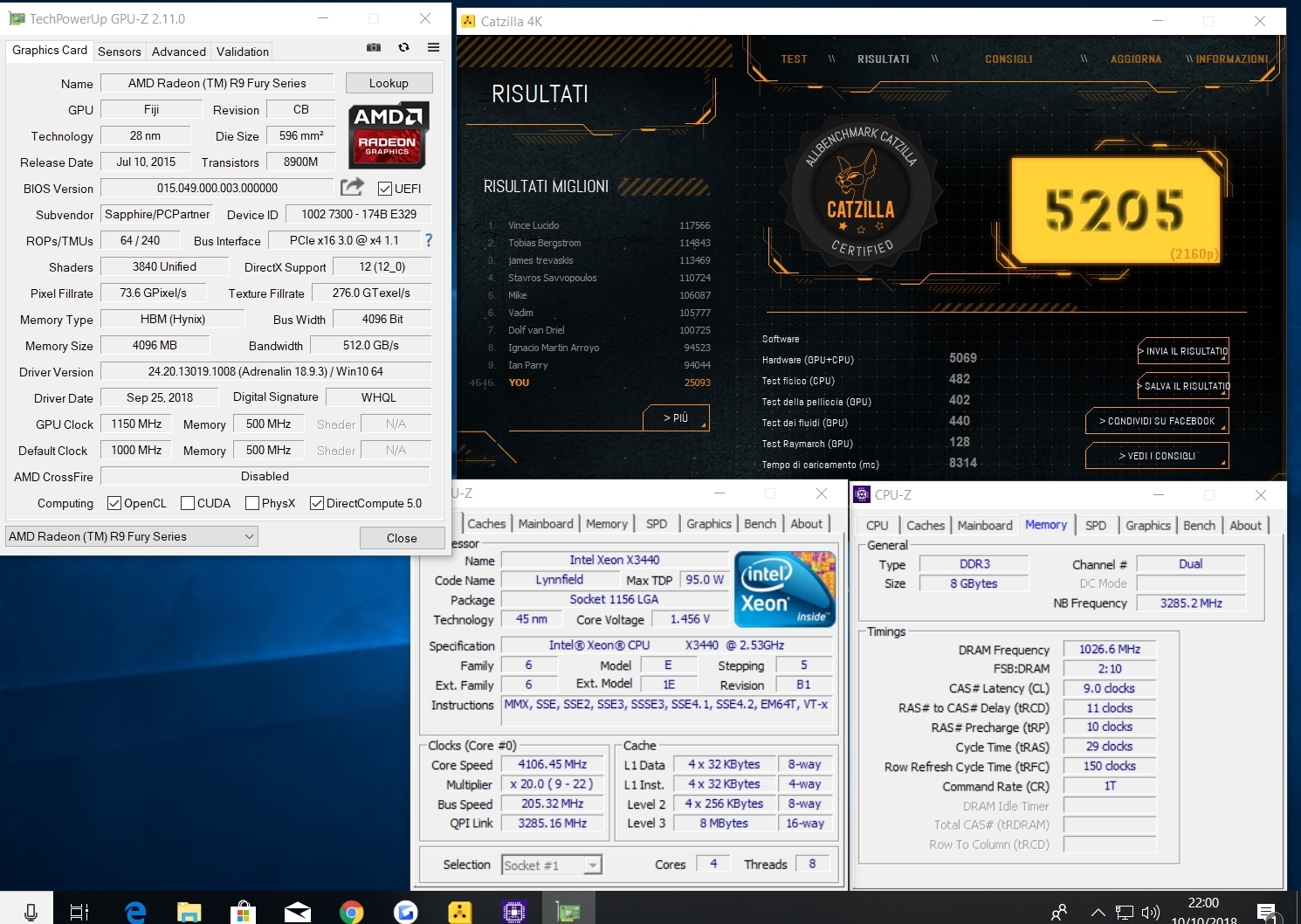This screenshot has width=1301, height=924.
Task: Open the Action Center notifications icon
Action: click(1267, 913)
